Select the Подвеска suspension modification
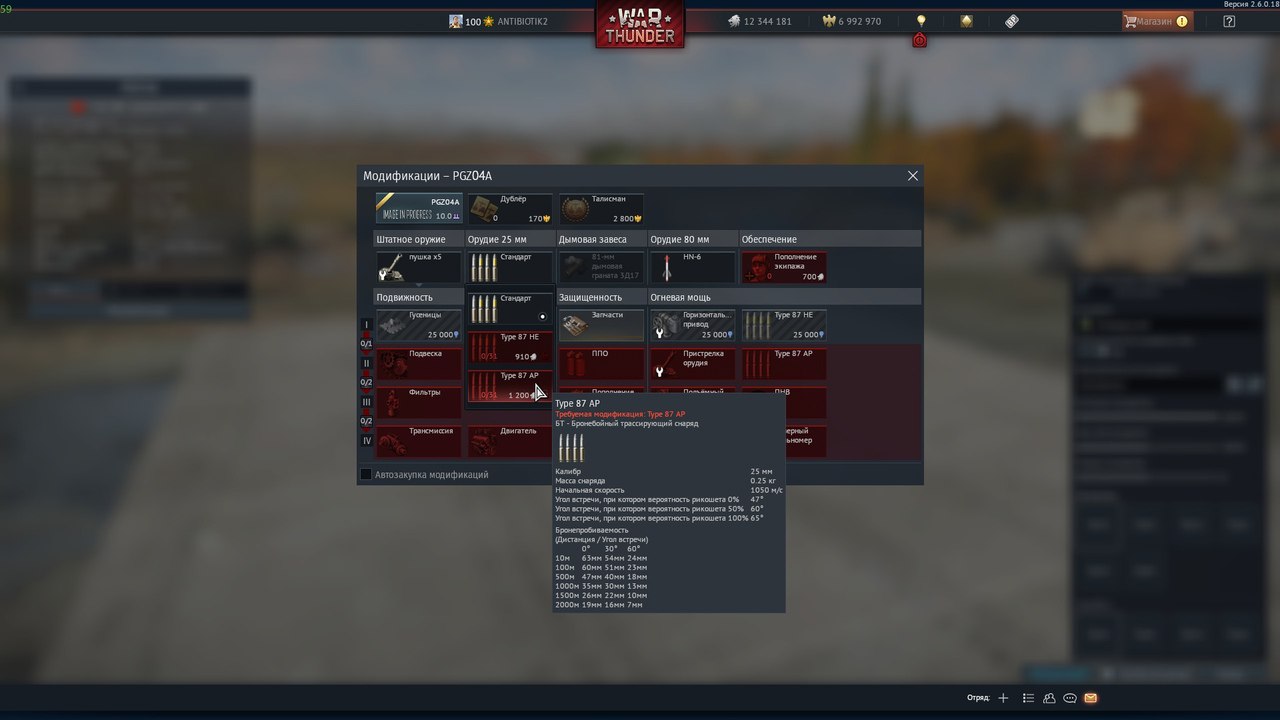This screenshot has width=1280, height=720. [419, 363]
